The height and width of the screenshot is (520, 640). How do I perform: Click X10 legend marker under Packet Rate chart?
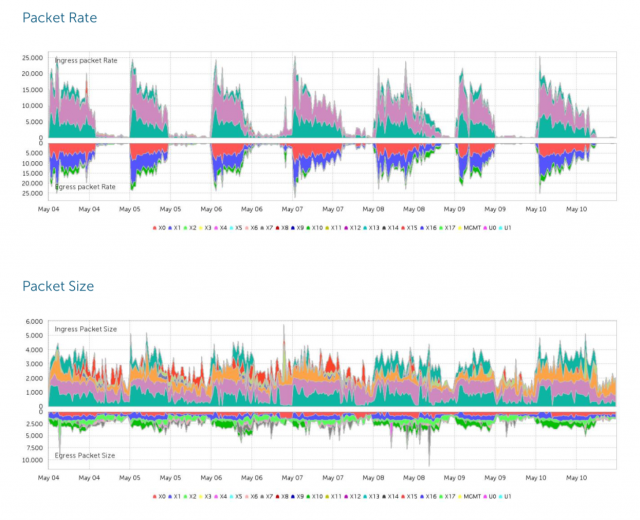[309, 228]
